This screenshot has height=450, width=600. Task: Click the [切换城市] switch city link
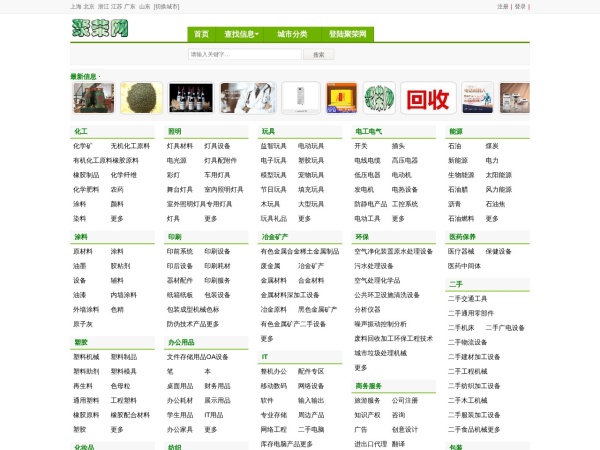(x=166, y=7)
